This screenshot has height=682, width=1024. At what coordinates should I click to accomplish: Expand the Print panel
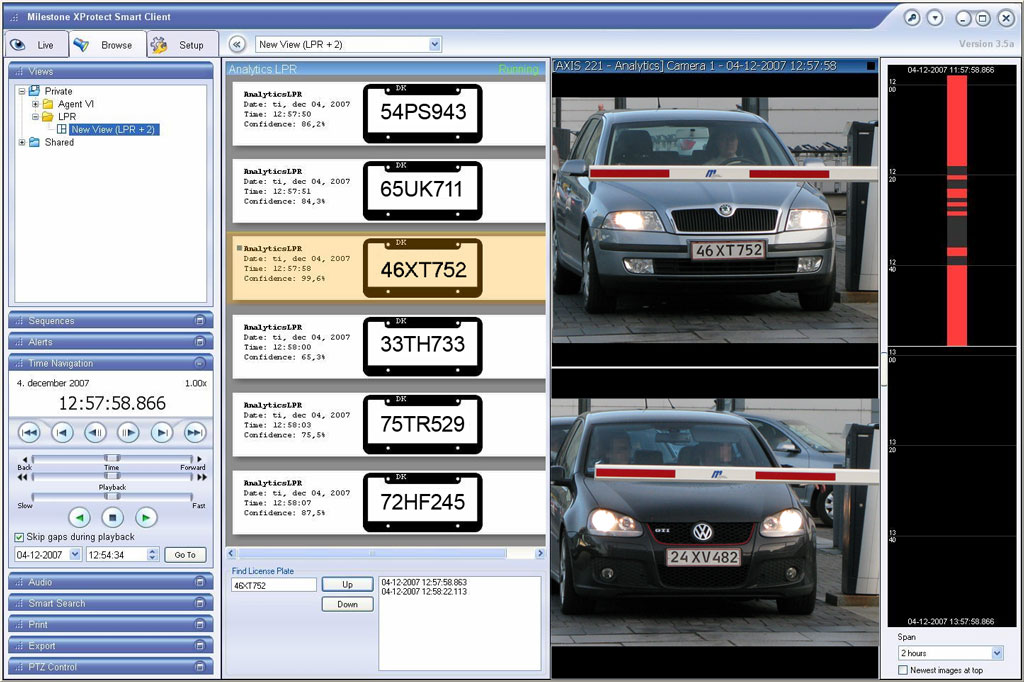pos(200,625)
